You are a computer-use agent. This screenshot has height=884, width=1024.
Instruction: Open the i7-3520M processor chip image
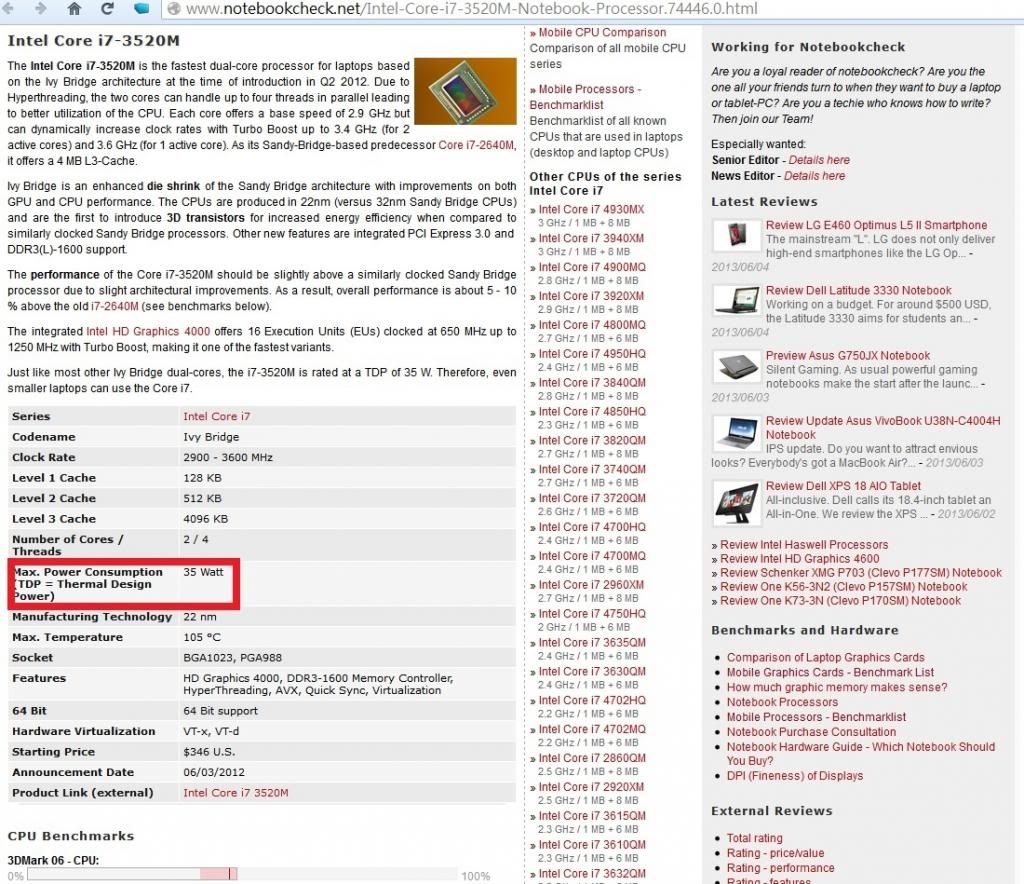pos(465,91)
